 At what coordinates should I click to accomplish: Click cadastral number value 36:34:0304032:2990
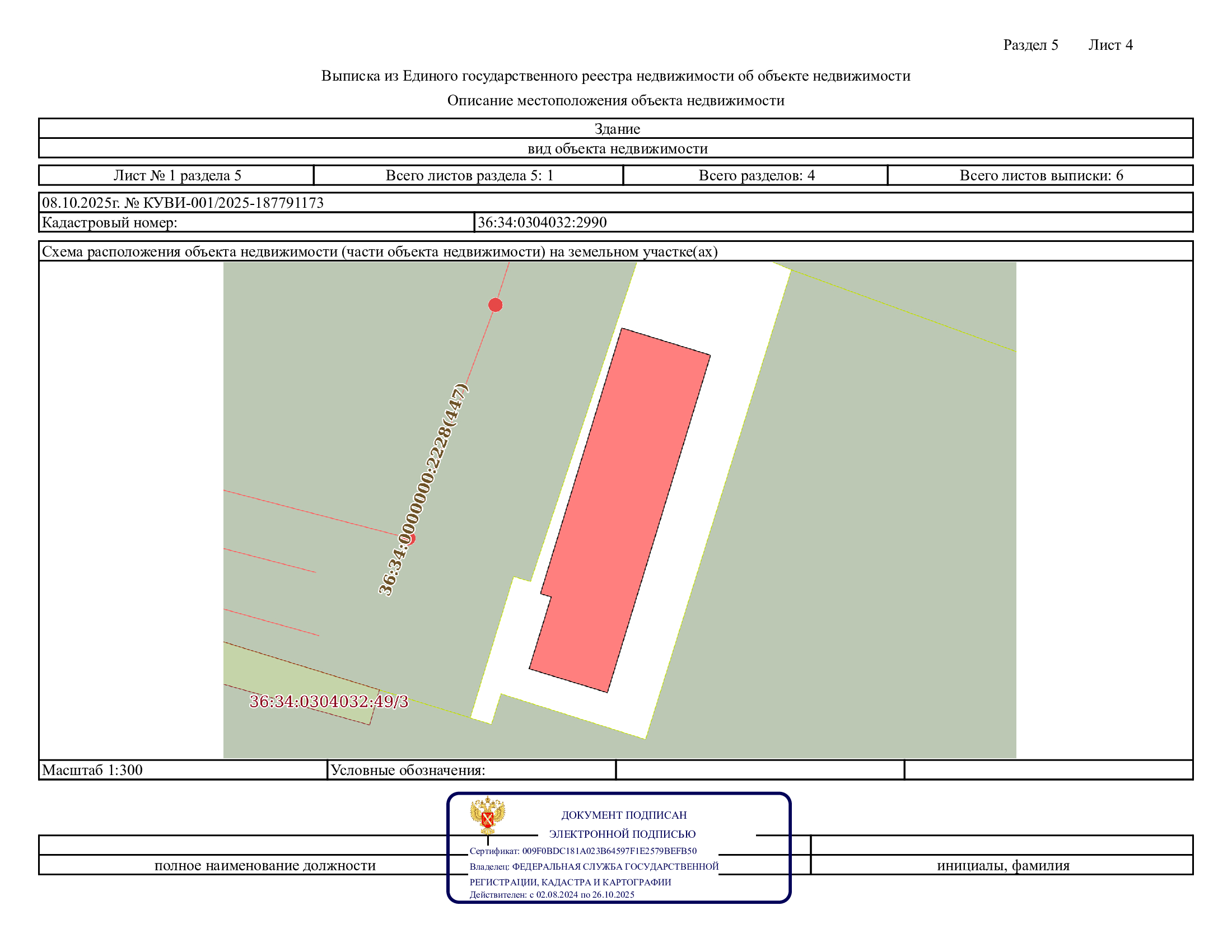click(x=542, y=222)
